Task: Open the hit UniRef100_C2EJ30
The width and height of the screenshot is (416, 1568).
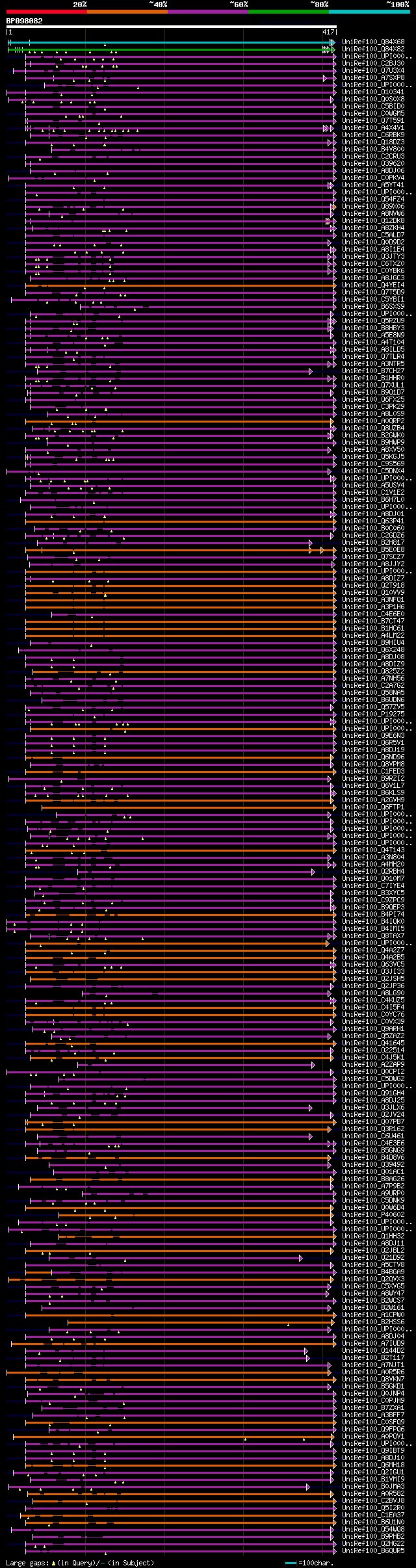Action: click(373, 64)
